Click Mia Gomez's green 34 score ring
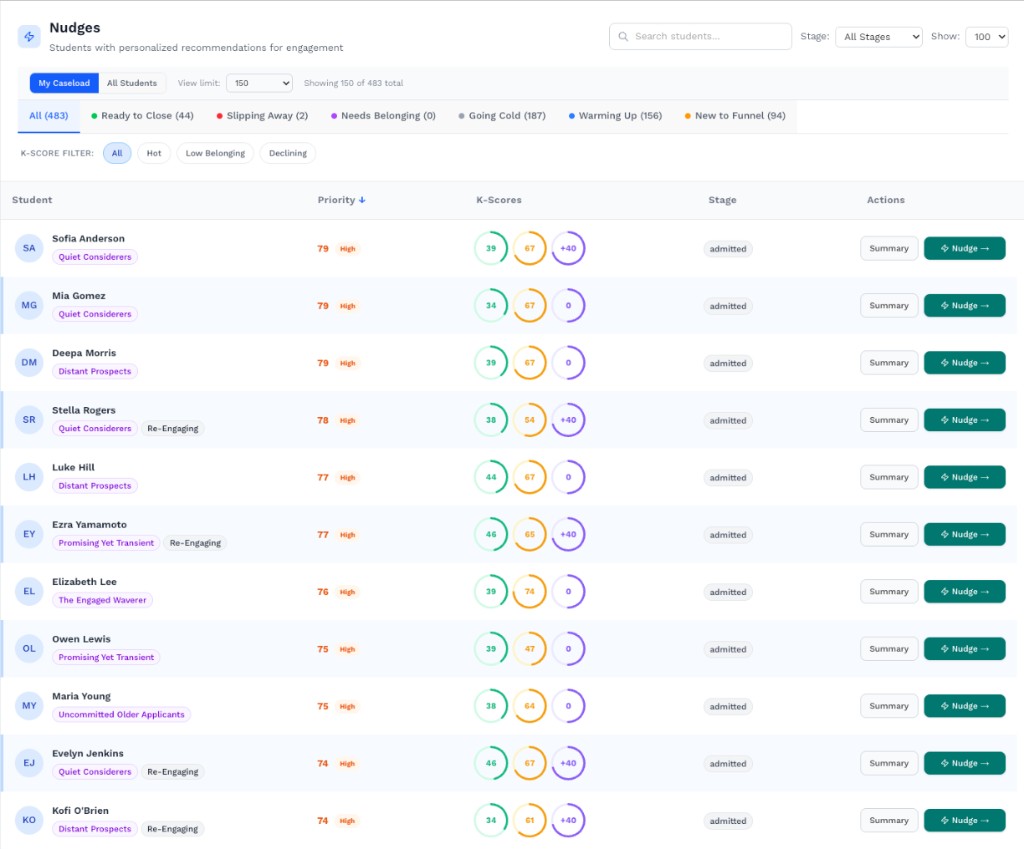 tap(491, 305)
